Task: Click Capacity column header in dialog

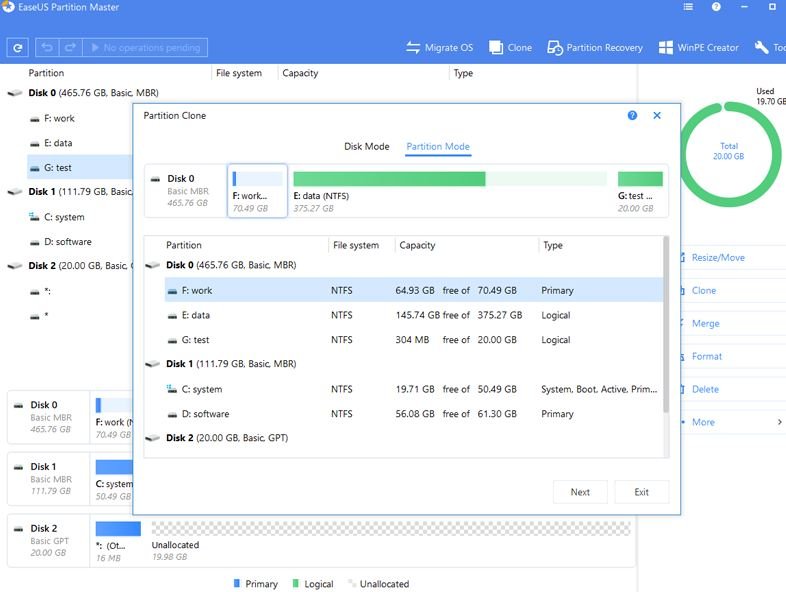Action: point(417,245)
